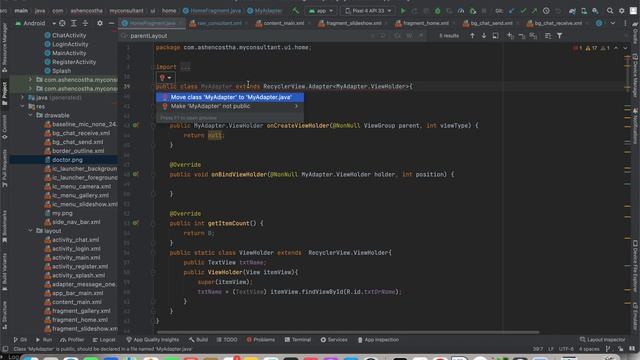Screen dimensions: 640x360
Task: Toggle Commit side panel
Action: 4,127
